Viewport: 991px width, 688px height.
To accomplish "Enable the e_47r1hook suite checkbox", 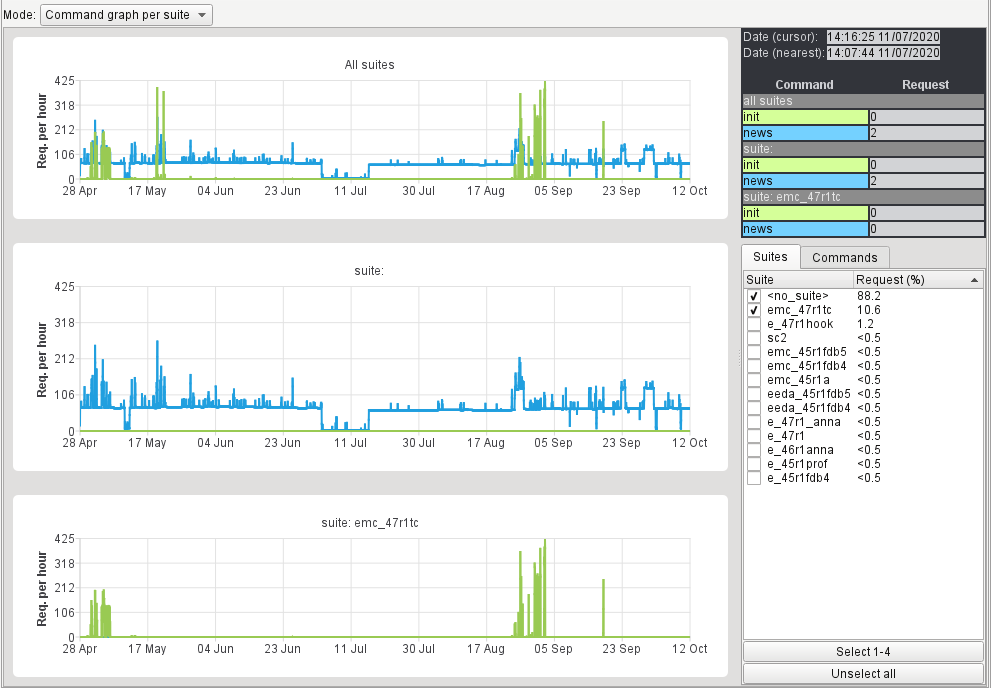I will (754, 325).
